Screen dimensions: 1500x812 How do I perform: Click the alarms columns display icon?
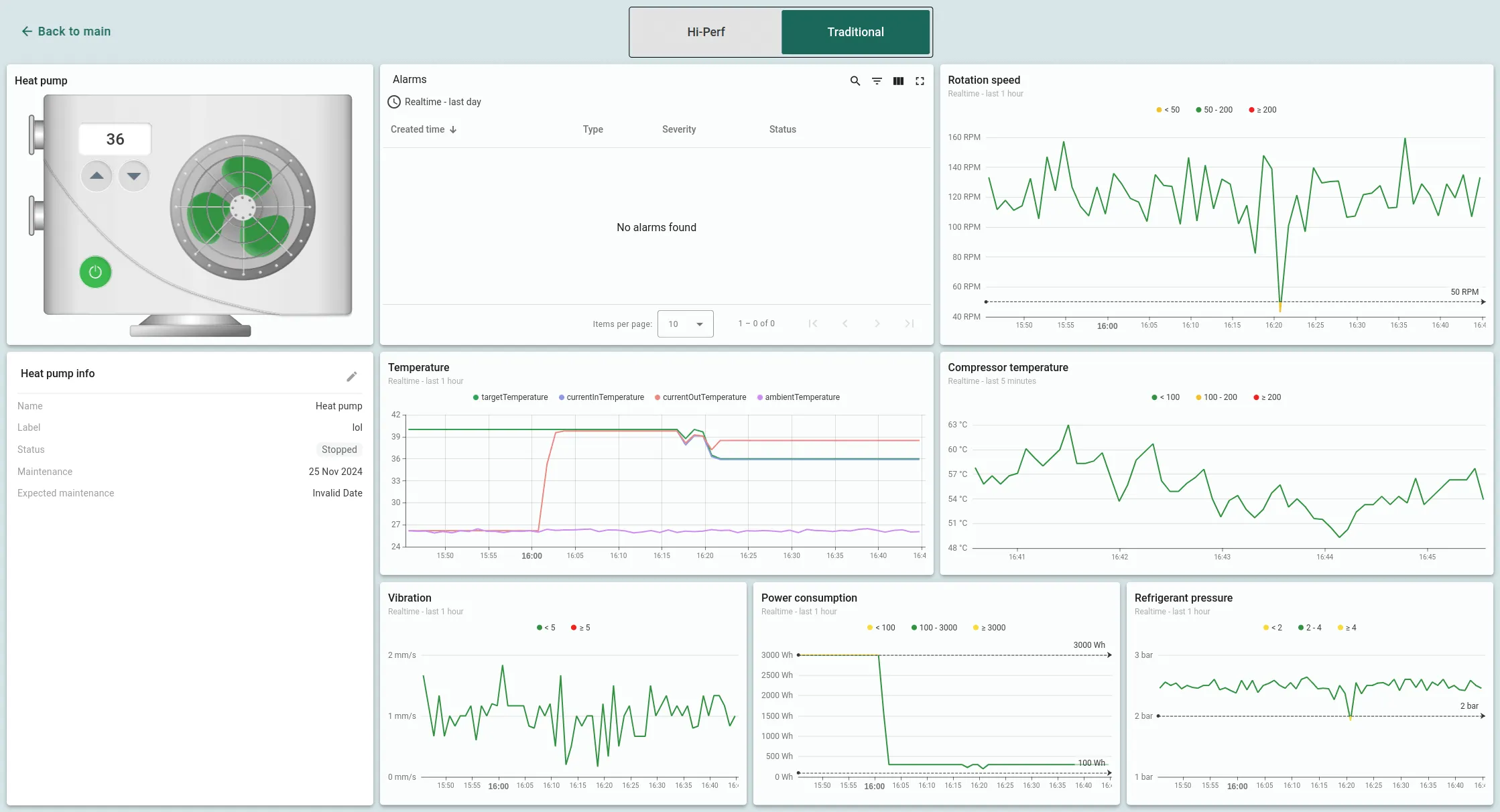tap(898, 81)
